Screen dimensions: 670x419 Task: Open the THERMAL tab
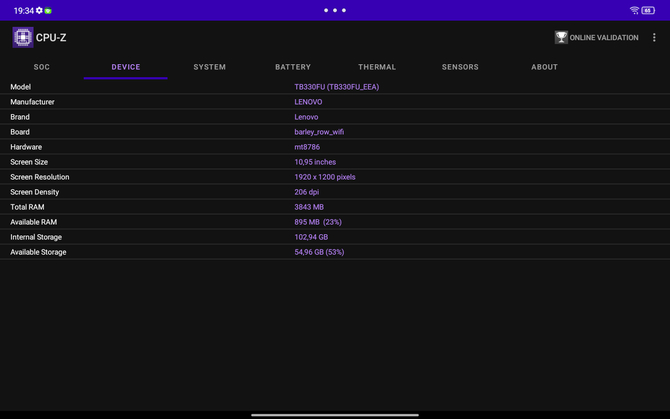[x=377, y=67]
